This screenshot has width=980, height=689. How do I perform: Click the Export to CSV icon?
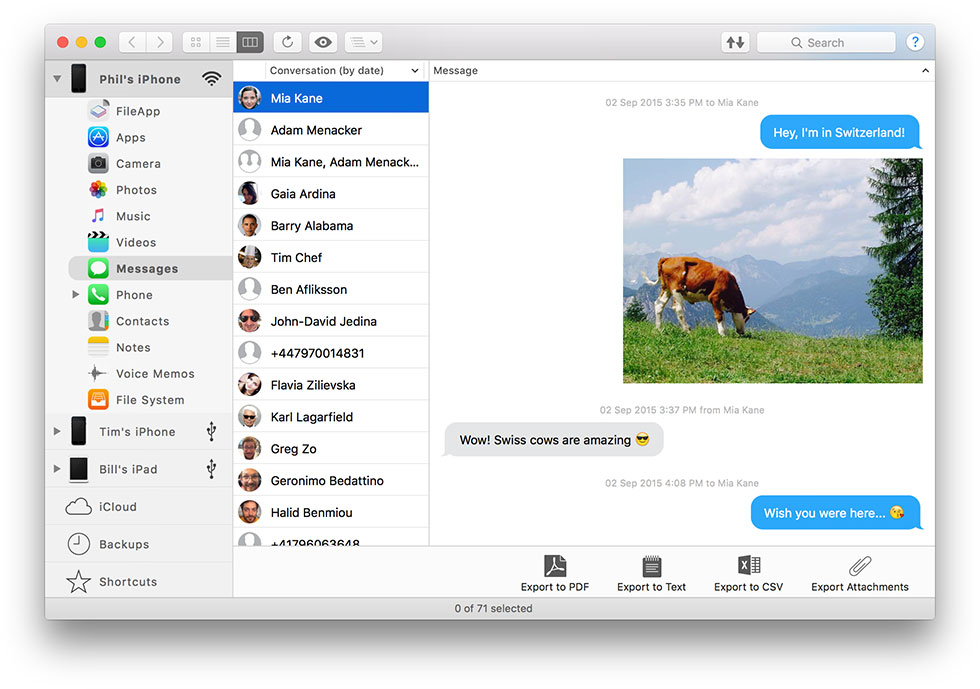(x=749, y=567)
